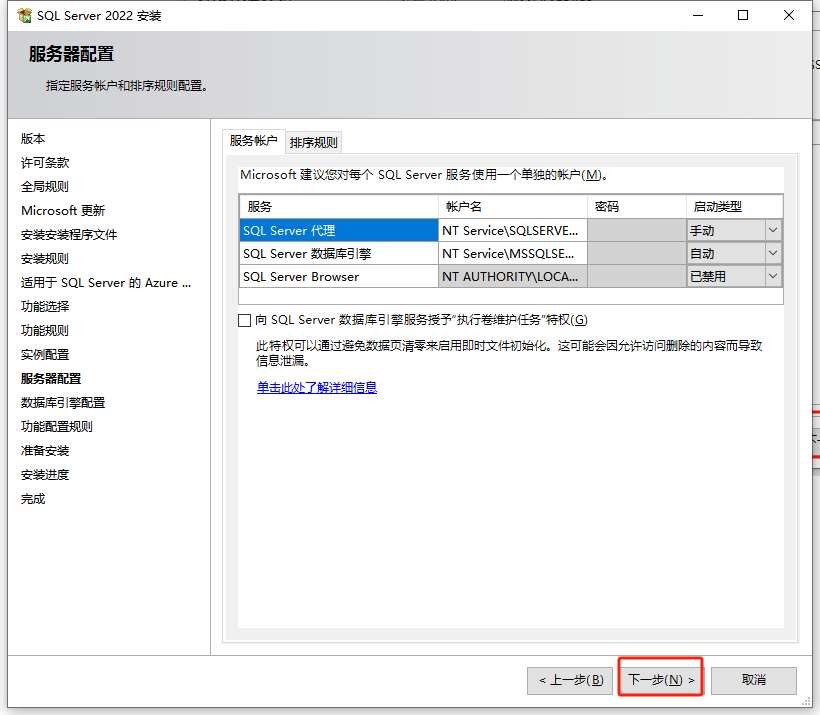Image resolution: width=820 pixels, height=715 pixels.
Task: Click account name NT Service\MSSQLSE... cell
Action: [512, 253]
